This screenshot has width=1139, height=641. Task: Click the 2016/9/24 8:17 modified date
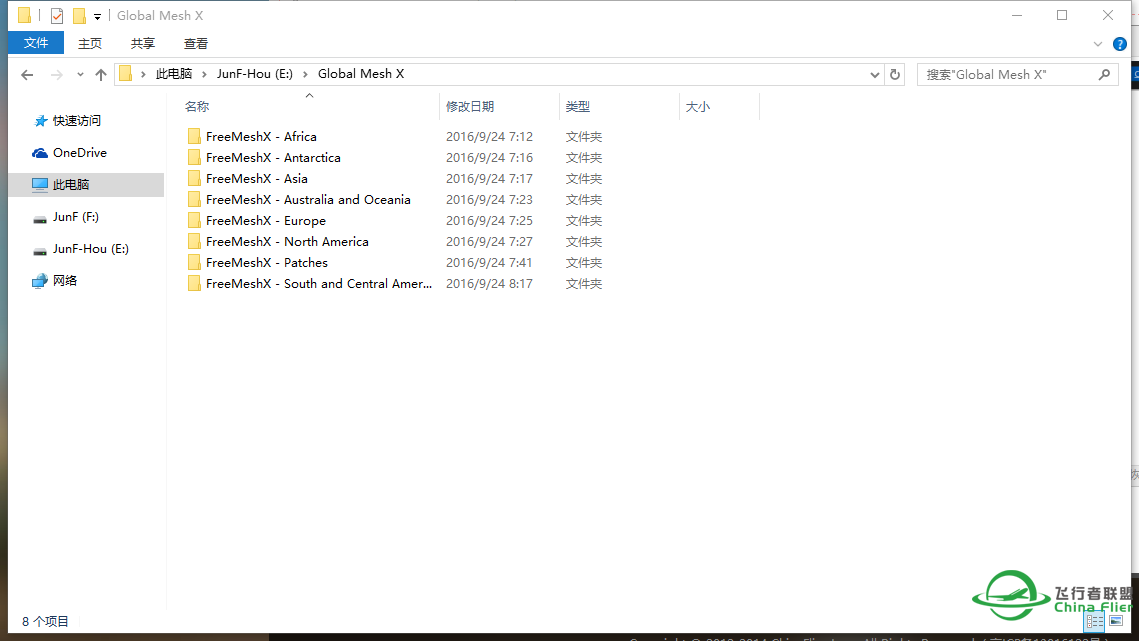point(490,284)
